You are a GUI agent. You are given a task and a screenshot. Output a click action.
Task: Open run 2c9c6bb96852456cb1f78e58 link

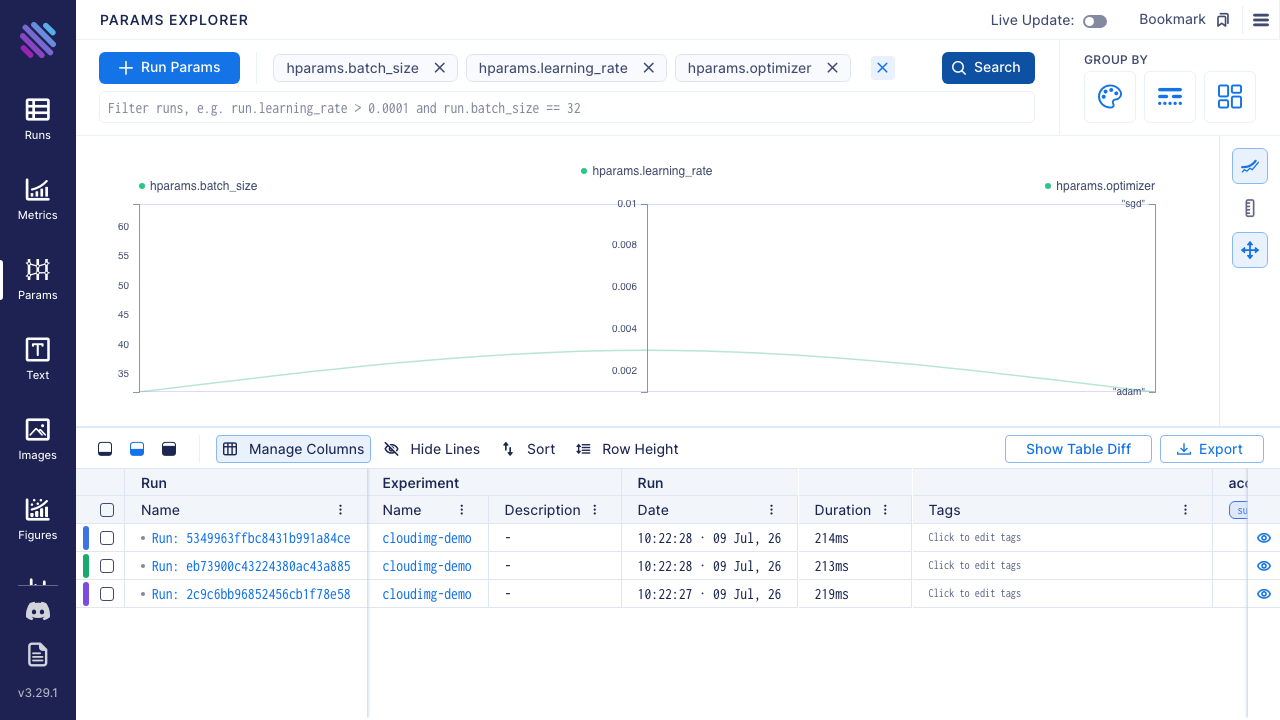251,594
